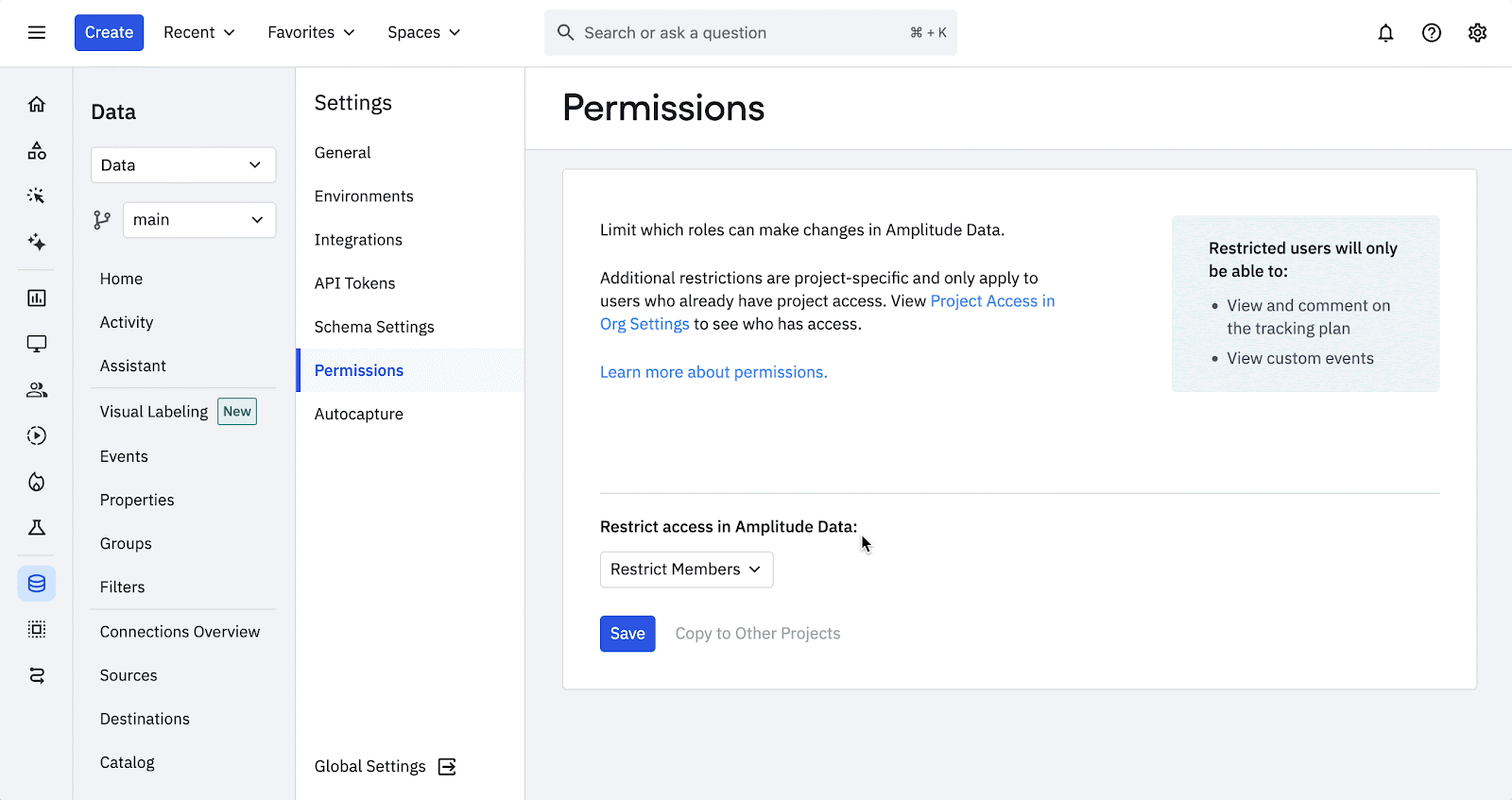Open the help question mark icon
Viewport: 1512px width, 800px height.
(1432, 33)
